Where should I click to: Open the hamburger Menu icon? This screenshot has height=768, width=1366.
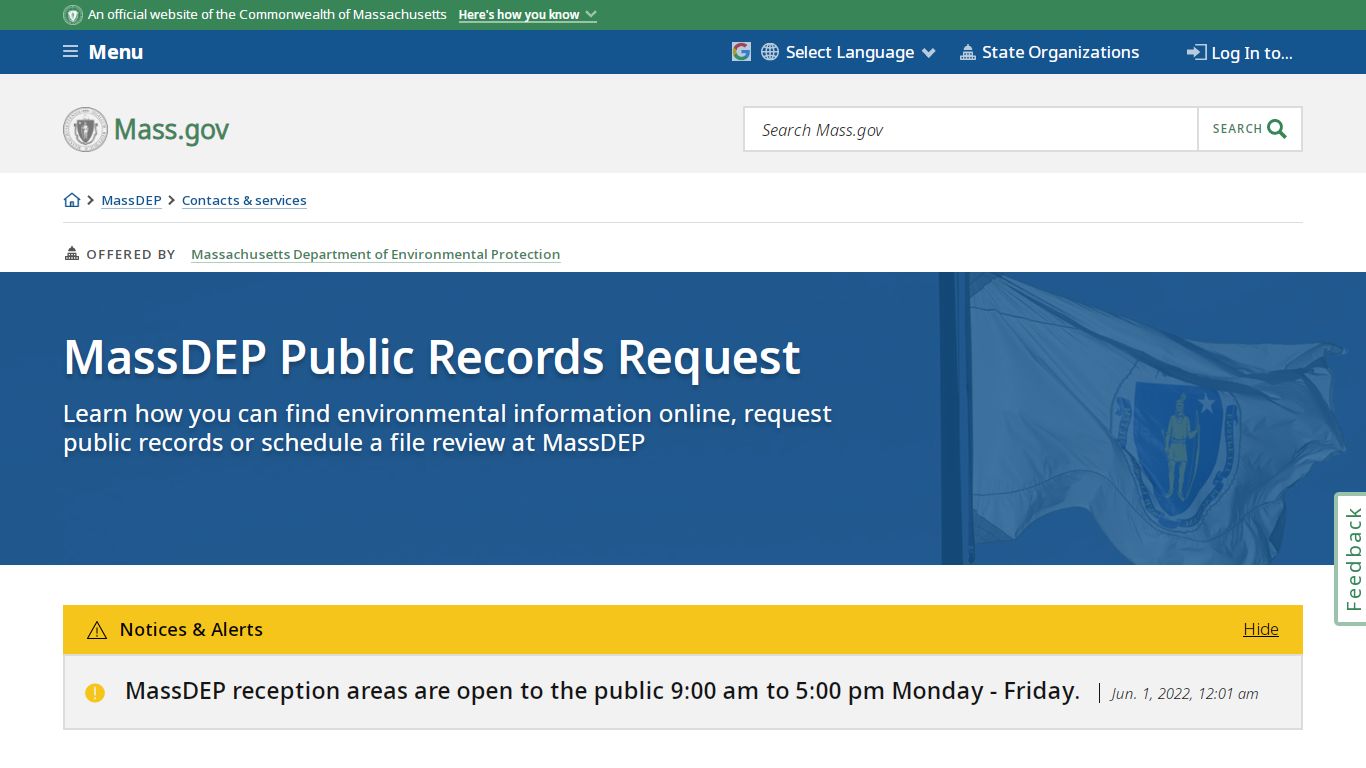coord(70,52)
